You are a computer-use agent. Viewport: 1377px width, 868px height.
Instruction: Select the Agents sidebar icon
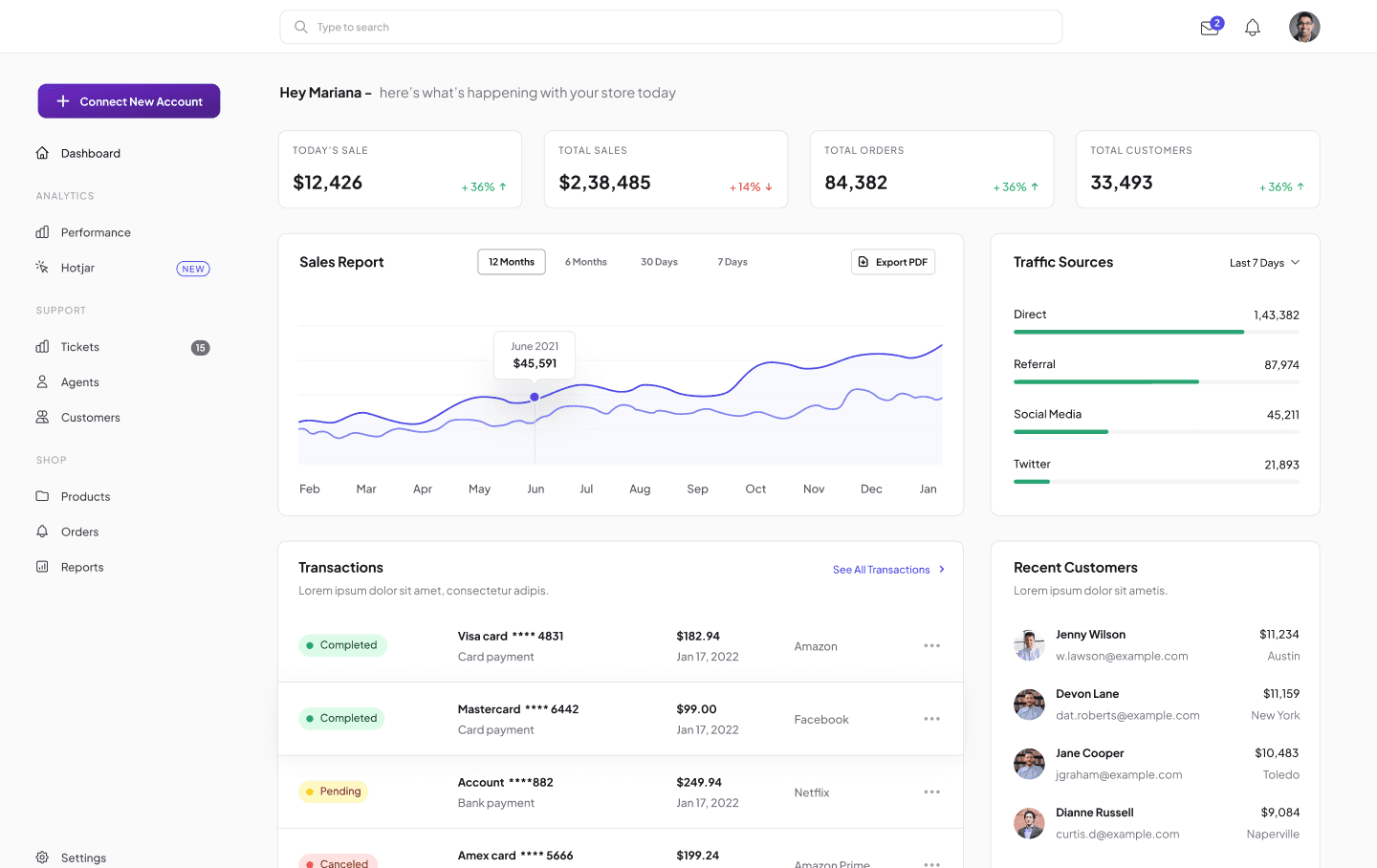[42, 381]
